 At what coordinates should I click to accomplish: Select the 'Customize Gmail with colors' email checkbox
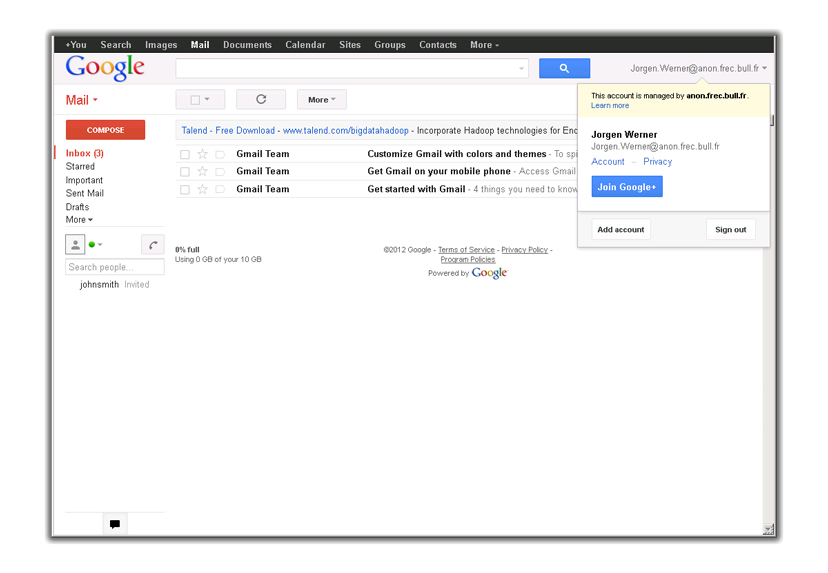[x=185, y=155]
